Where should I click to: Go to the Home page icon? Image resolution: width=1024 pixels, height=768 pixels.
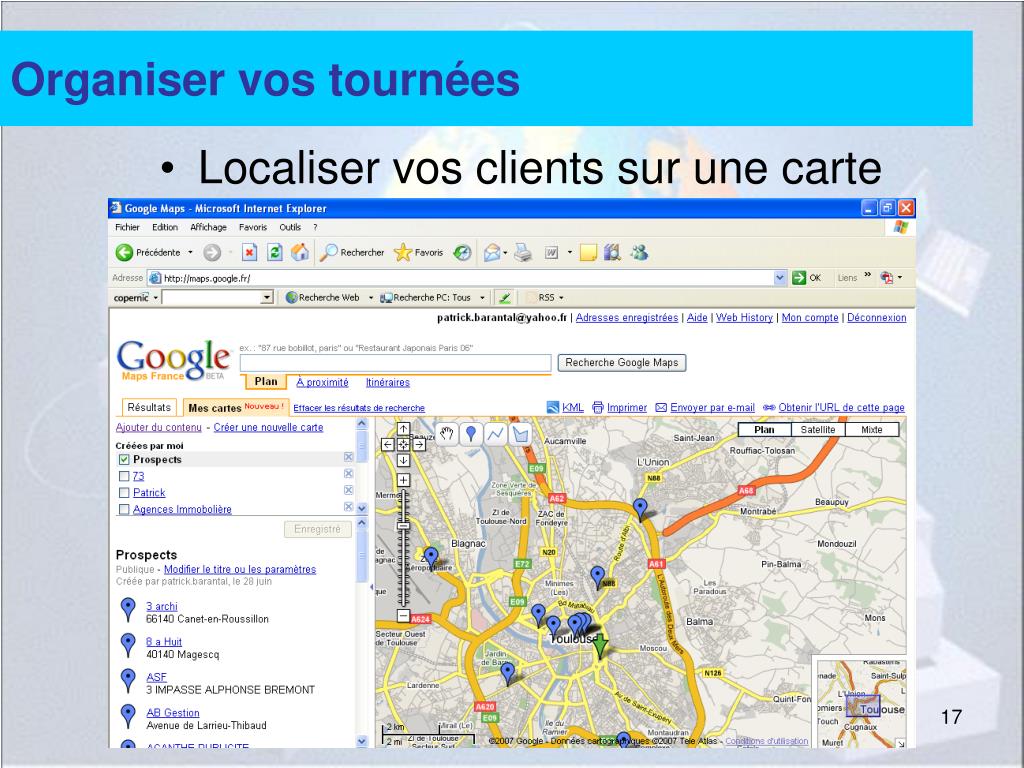(300, 252)
